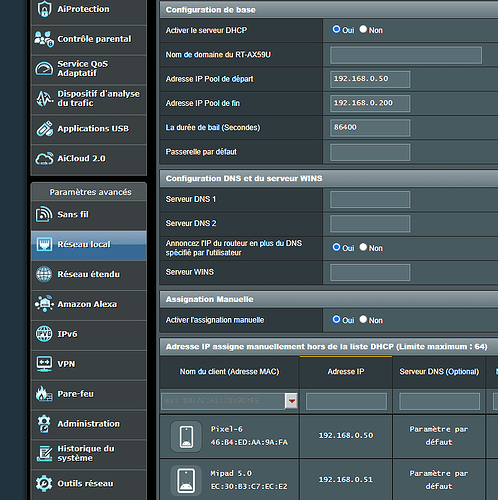Open the Pare-feu flame icon

click(44, 394)
